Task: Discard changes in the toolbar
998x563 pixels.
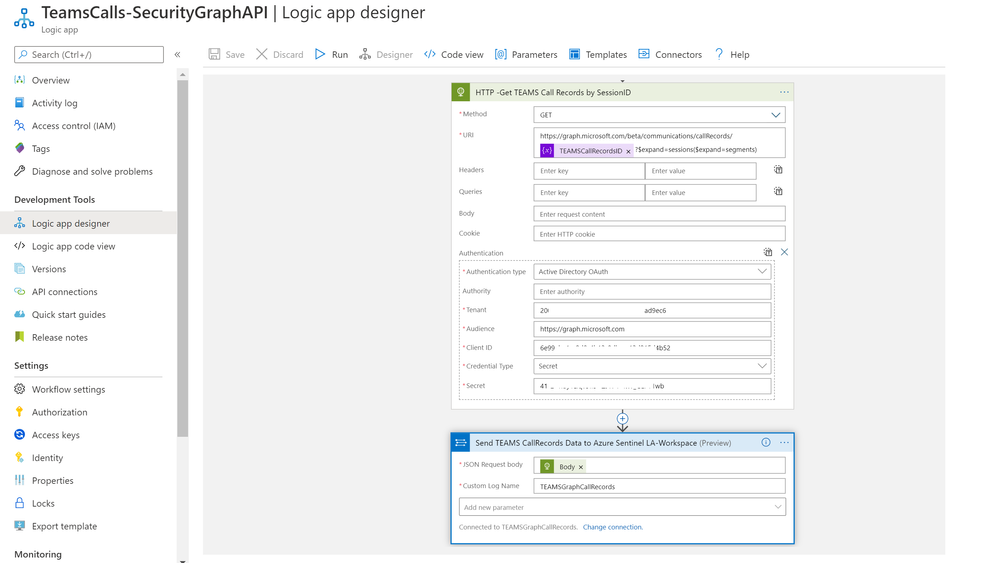Action: (x=280, y=55)
